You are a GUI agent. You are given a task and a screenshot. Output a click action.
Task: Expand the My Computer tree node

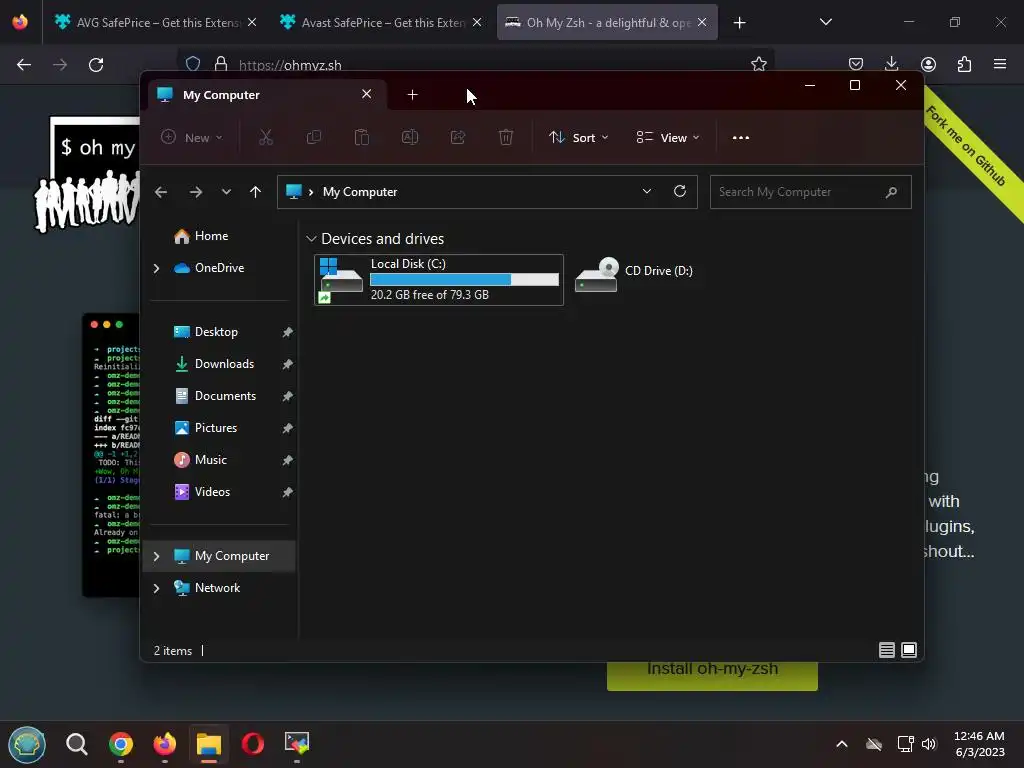tap(156, 556)
